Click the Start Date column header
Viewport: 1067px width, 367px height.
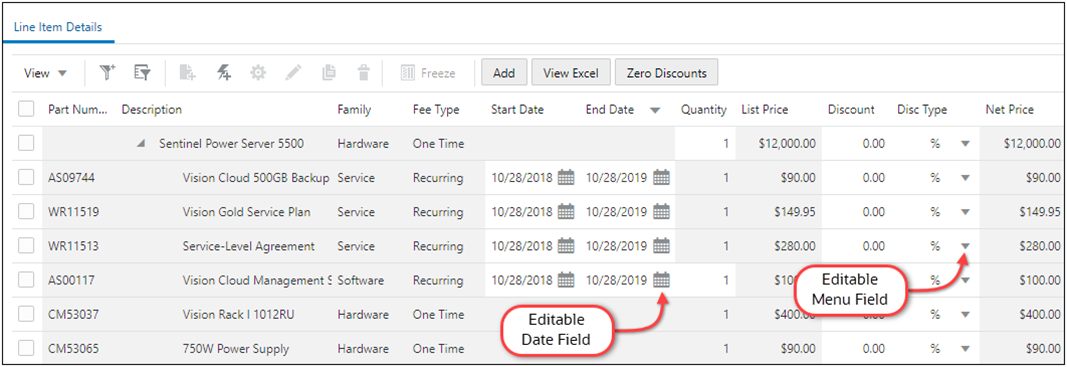517,110
